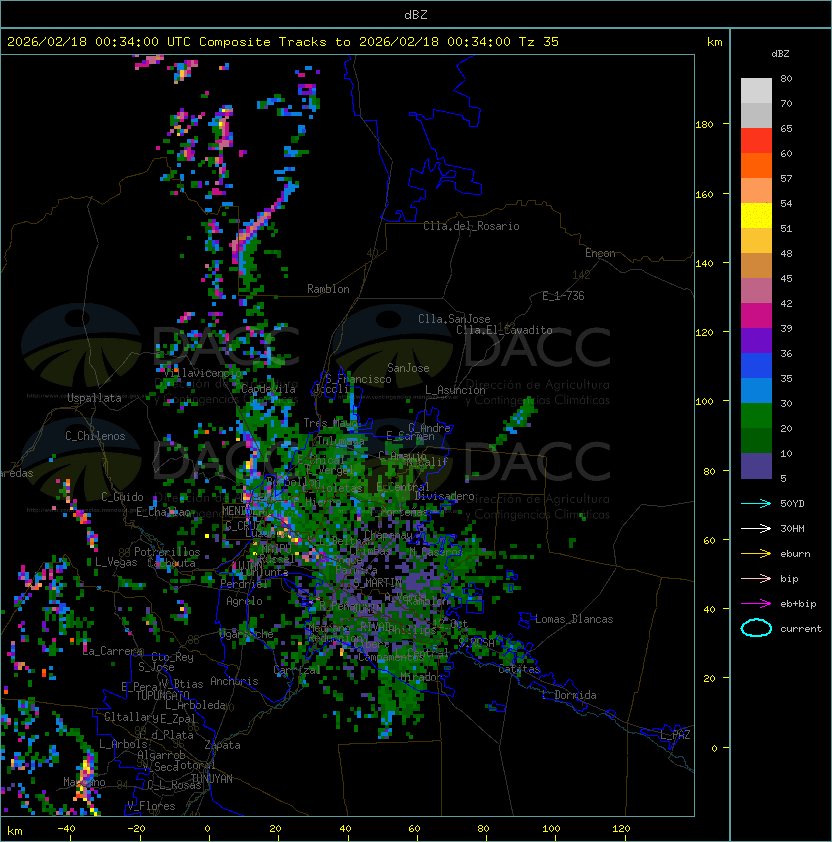832x842 pixels.
Task: Click the 'Carrizal' map label
Action: coord(297,670)
